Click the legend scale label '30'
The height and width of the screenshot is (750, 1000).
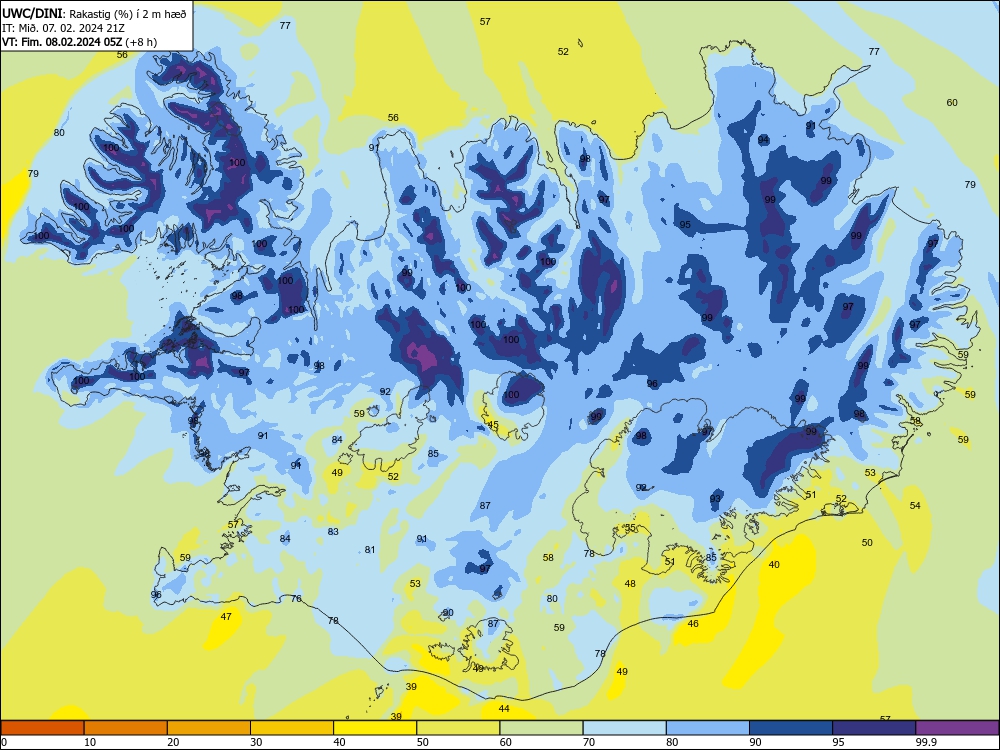tap(256, 742)
